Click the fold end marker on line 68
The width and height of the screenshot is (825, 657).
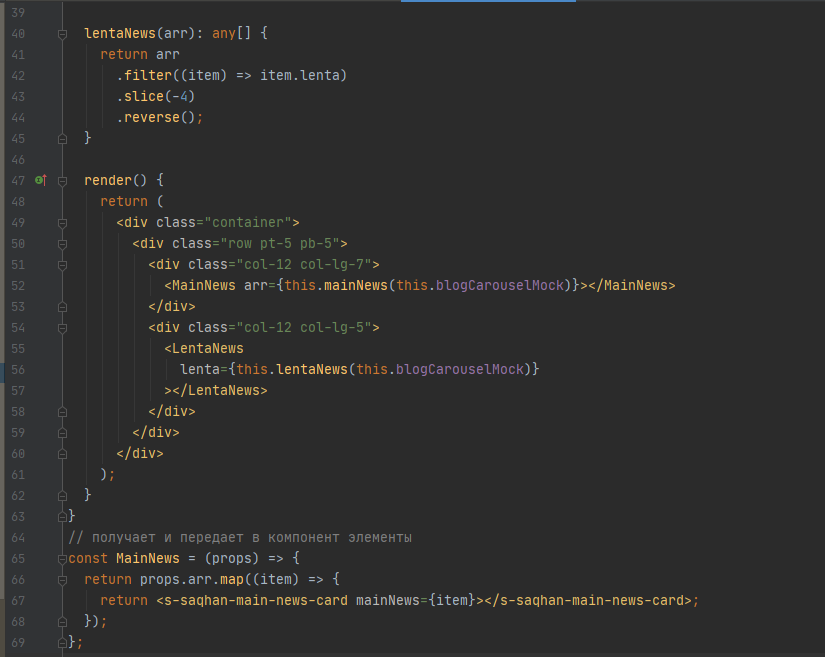tap(62, 622)
